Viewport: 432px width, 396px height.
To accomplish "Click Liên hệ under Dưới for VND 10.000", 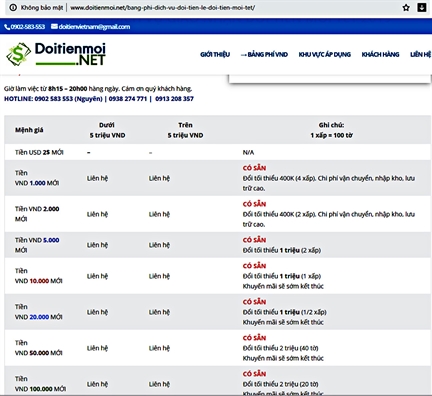I will tap(97, 276).
